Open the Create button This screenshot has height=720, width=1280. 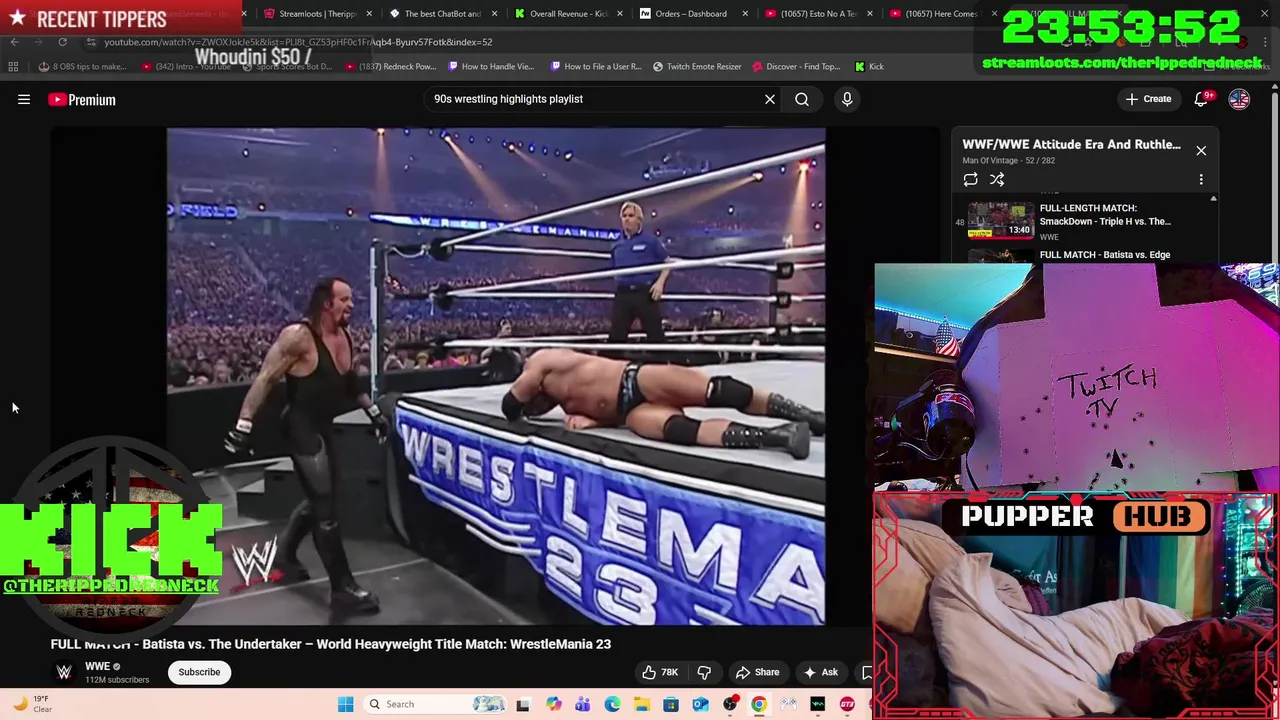pos(1148,99)
